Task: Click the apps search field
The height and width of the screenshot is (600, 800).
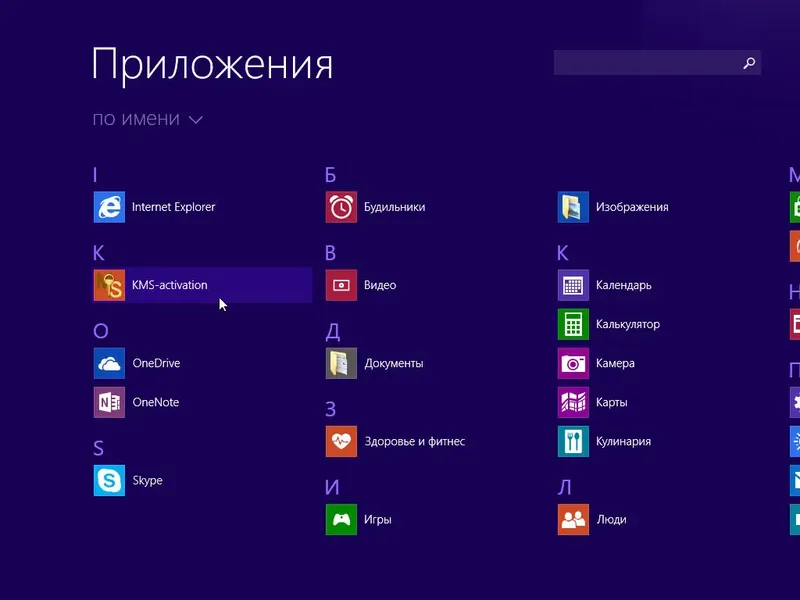Action: point(655,62)
